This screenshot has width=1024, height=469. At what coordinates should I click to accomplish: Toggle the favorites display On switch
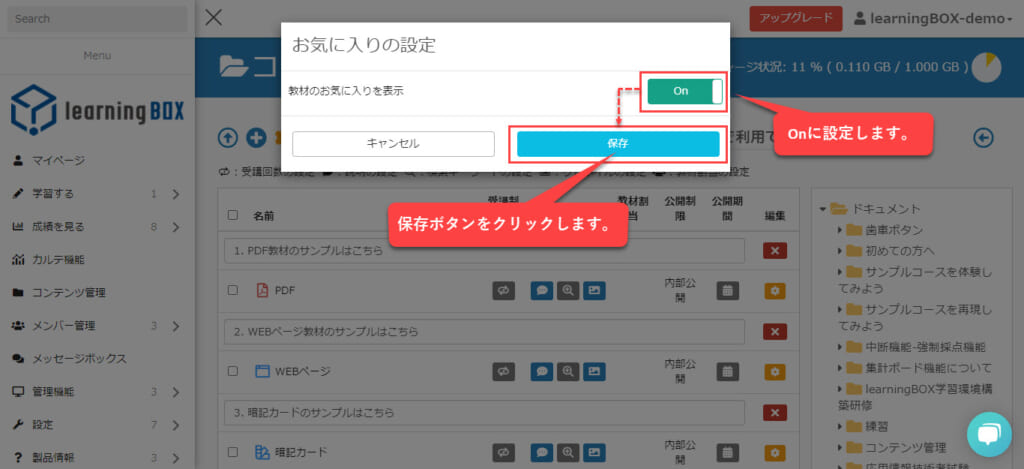(684, 91)
